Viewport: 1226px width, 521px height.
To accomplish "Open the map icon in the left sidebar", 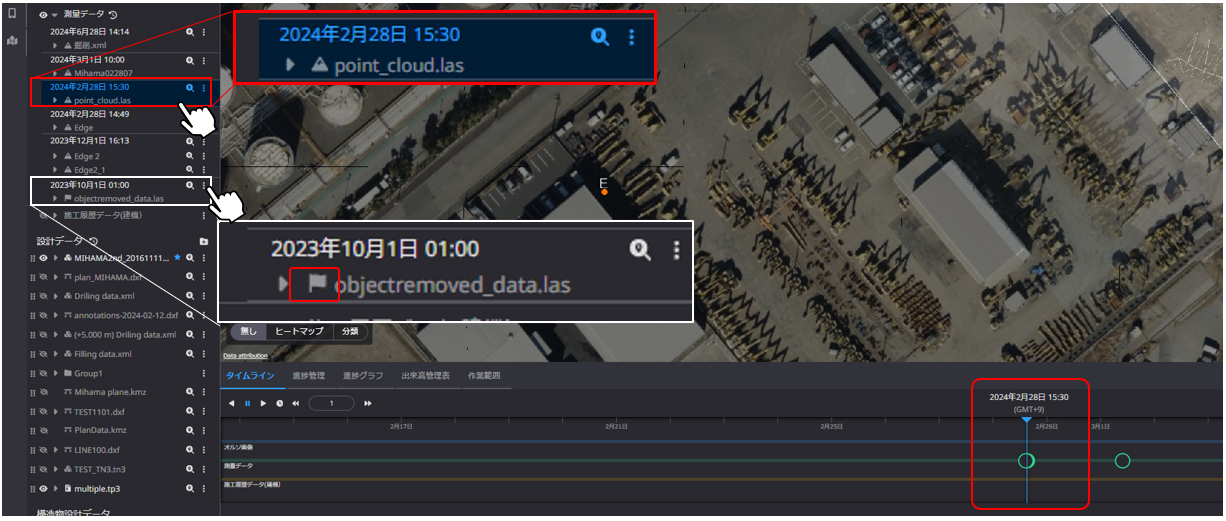I will [x=12, y=41].
